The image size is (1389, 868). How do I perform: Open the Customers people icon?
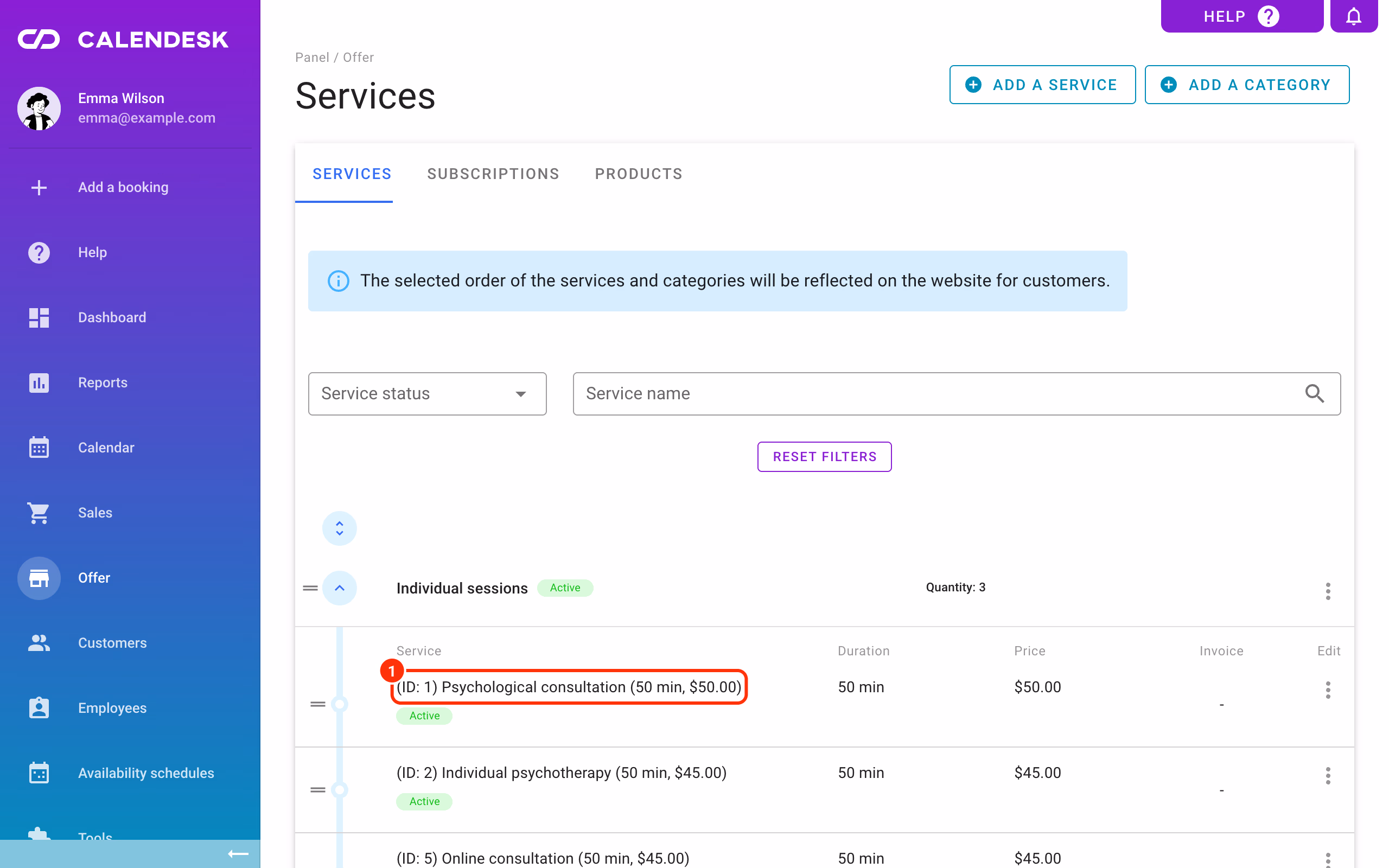point(39,642)
